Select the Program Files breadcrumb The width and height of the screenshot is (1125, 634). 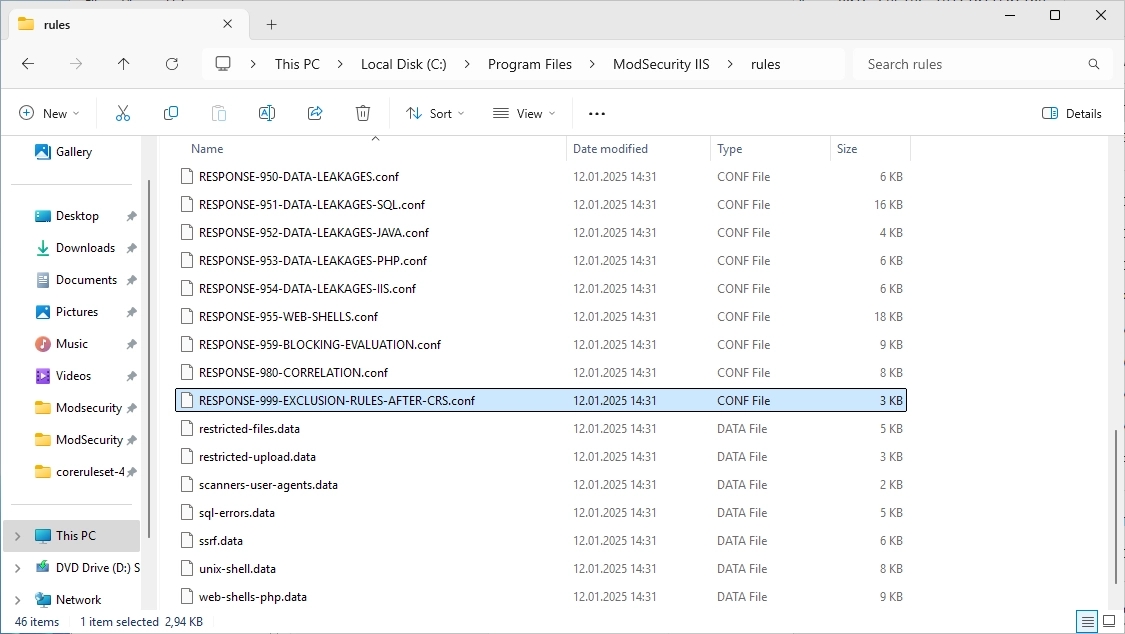coord(530,64)
